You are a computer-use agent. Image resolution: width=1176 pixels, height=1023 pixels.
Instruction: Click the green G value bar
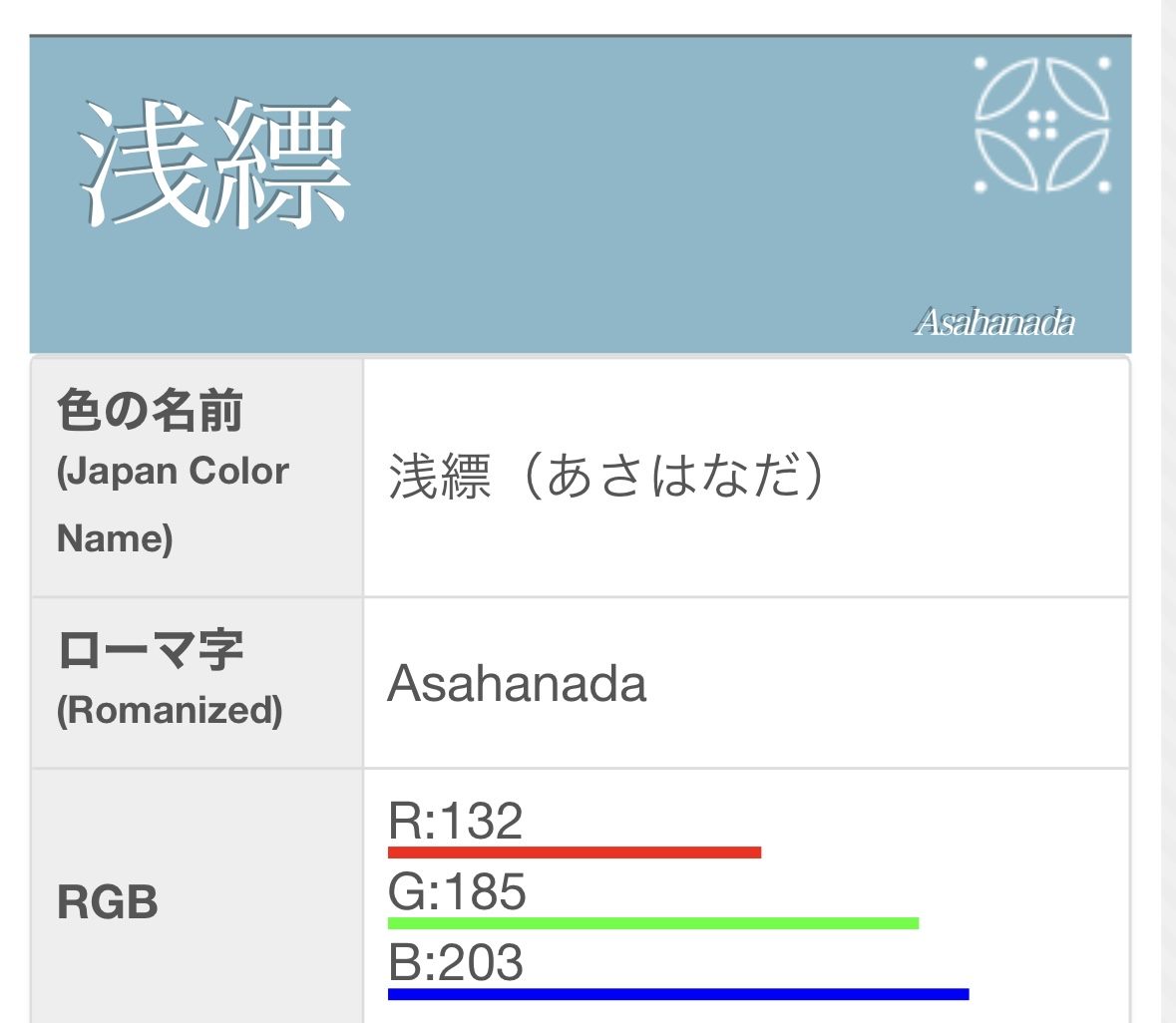[x=653, y=923]
